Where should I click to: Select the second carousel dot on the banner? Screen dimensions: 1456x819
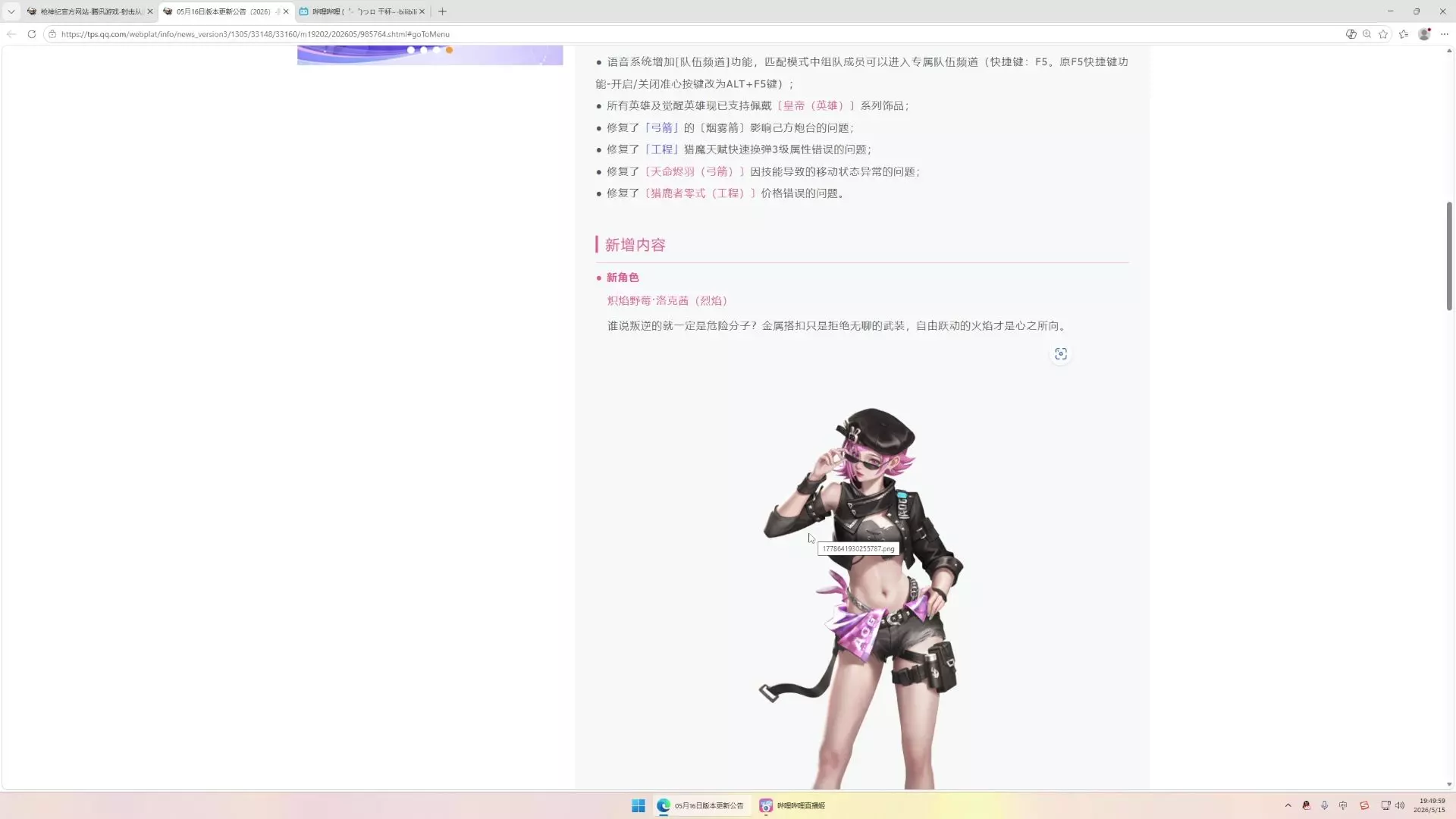(x=424, y=50)
